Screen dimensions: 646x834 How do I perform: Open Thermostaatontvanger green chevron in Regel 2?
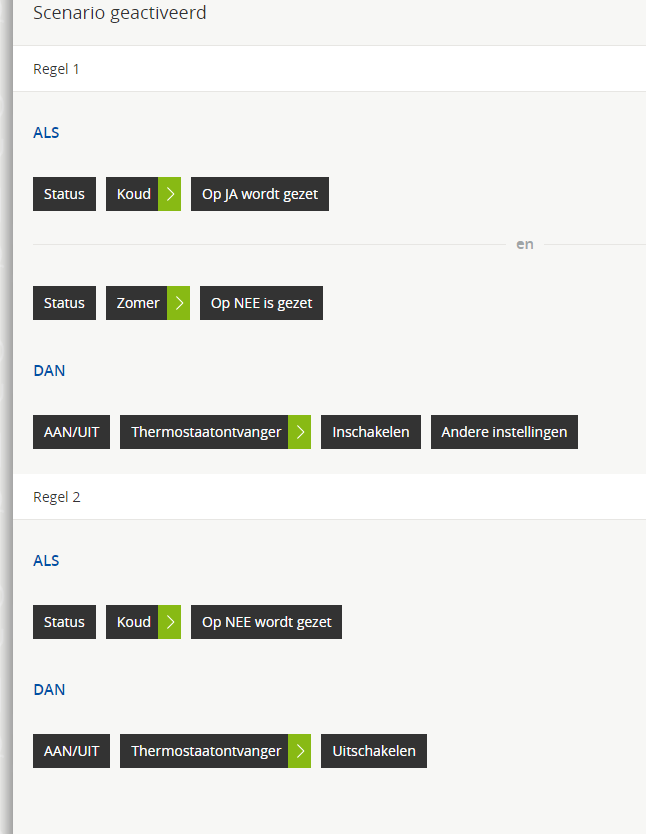(300, 751)
